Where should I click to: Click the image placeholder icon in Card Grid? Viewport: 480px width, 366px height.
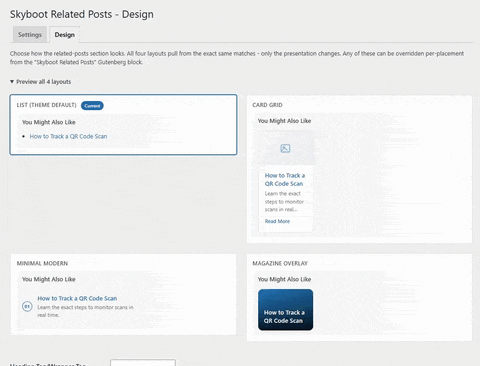tap(285, 148)
